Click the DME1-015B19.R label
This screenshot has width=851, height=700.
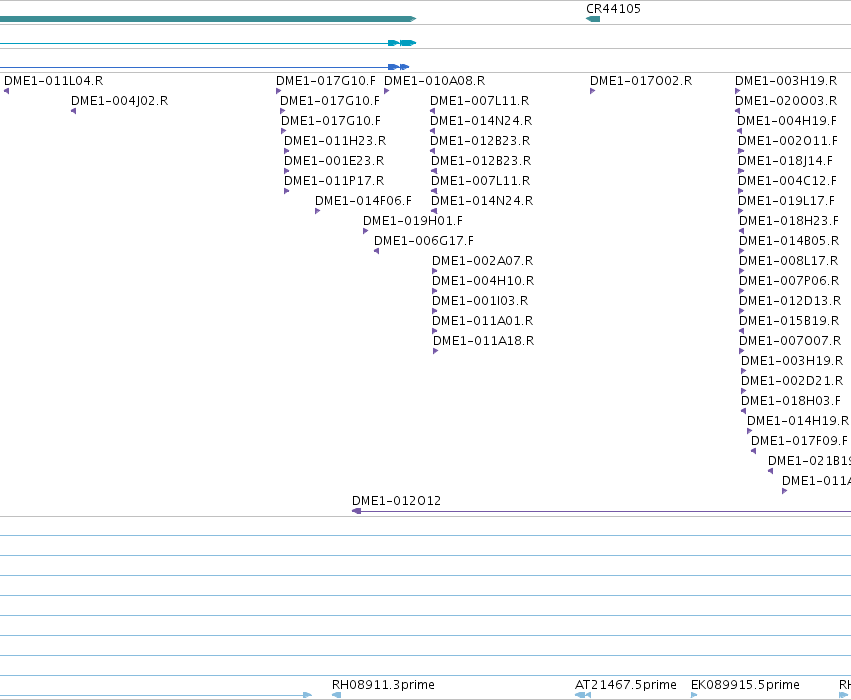(x=789, y=321)
